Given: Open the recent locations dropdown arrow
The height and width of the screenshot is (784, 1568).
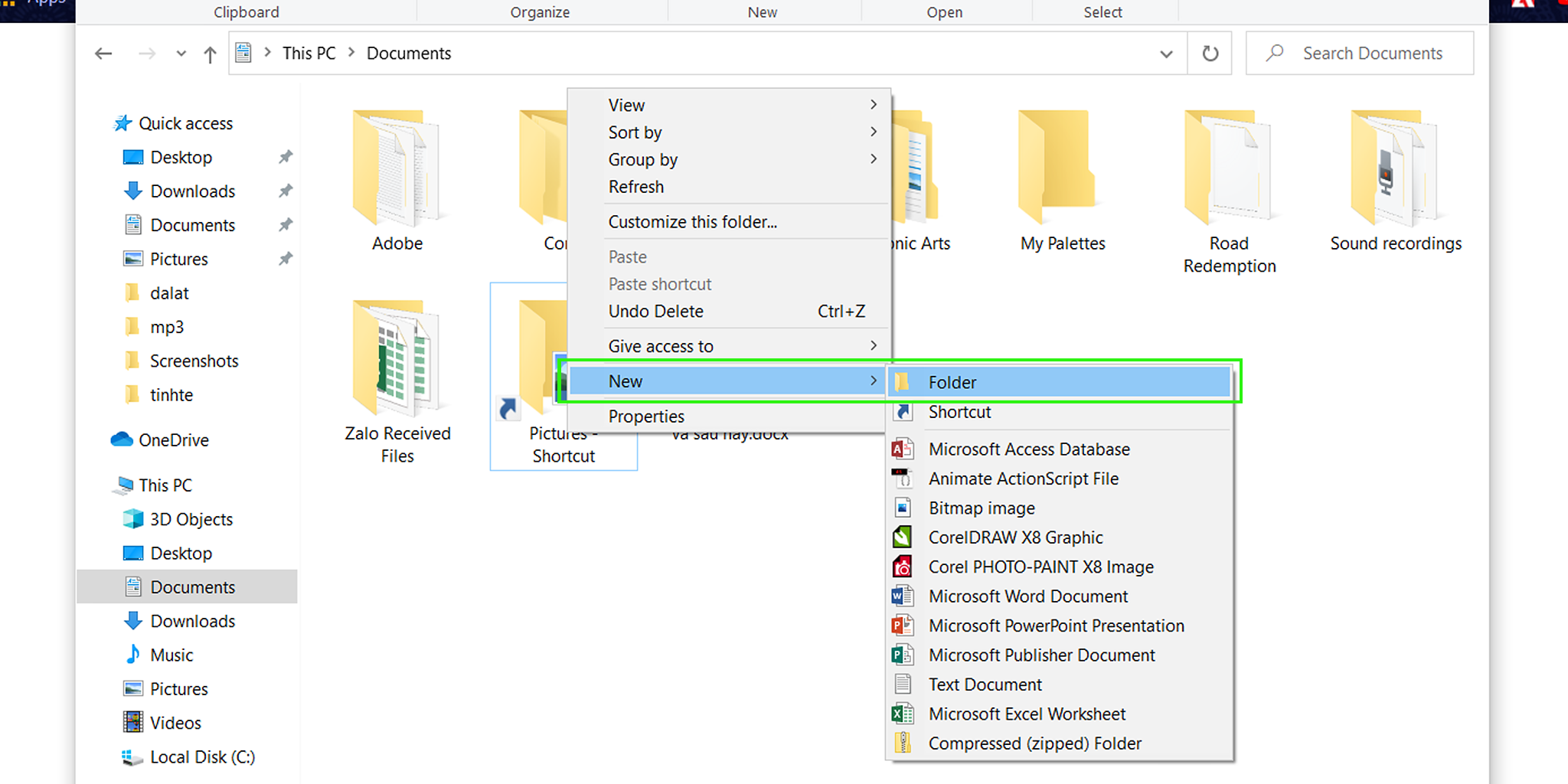Looking at the screenshot, I should click(x=181, y=54).
